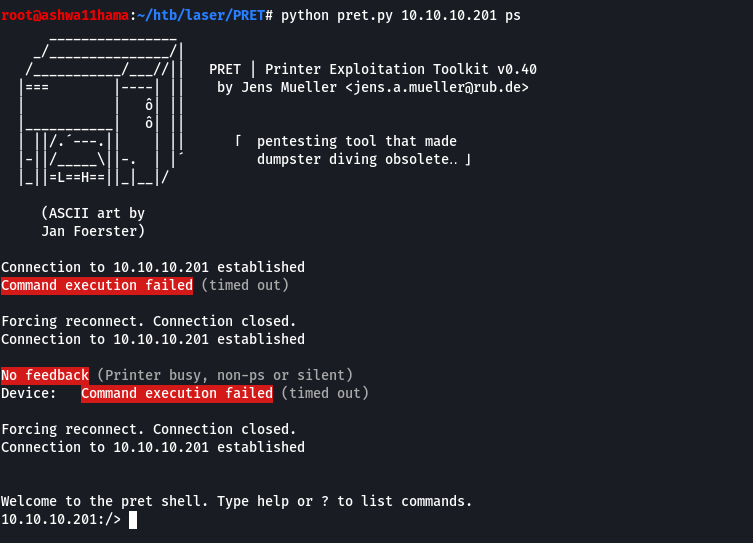Click the 'Device:' label

pos(29,393)
